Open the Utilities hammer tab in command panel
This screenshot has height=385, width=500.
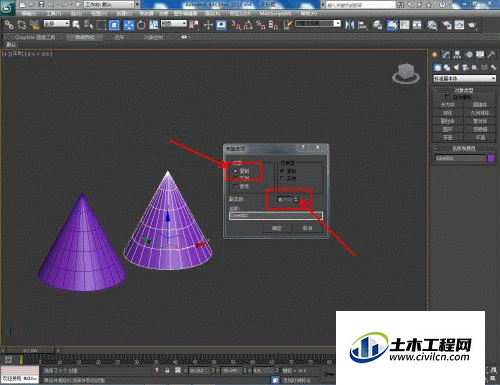coord(491,54)
